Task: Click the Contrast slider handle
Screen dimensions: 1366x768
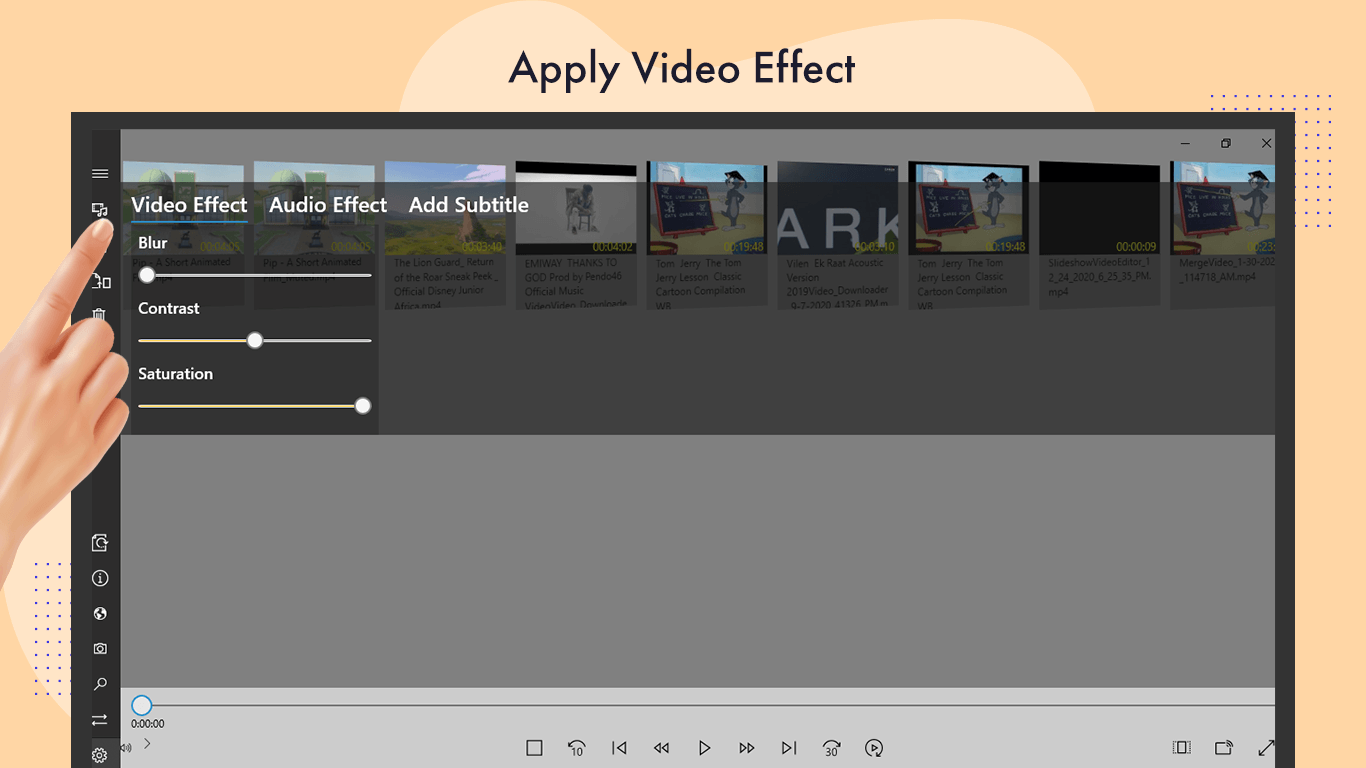Action: 255,341
